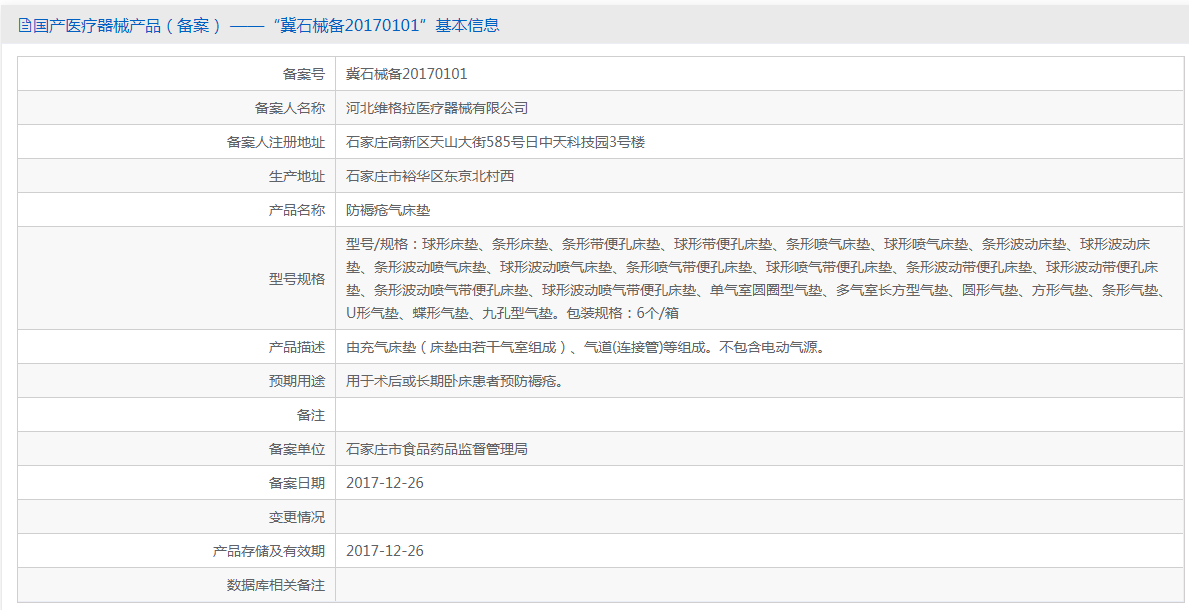1189x610 pixels.
Task: Click the page heading 国产医疗器械产品（备案）
Action: click(x=129, y=26)
